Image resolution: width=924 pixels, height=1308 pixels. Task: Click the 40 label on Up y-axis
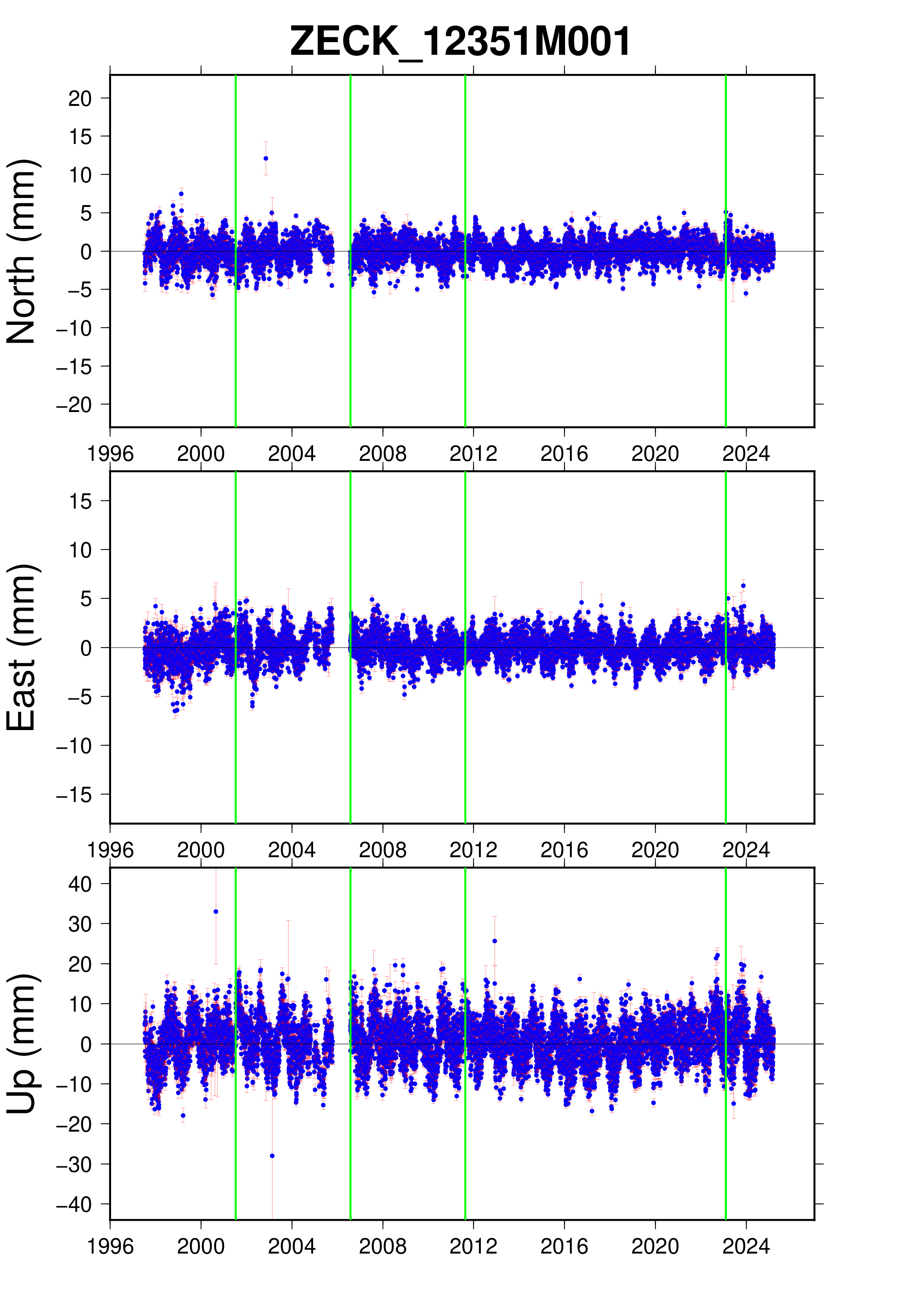[80, 884]
